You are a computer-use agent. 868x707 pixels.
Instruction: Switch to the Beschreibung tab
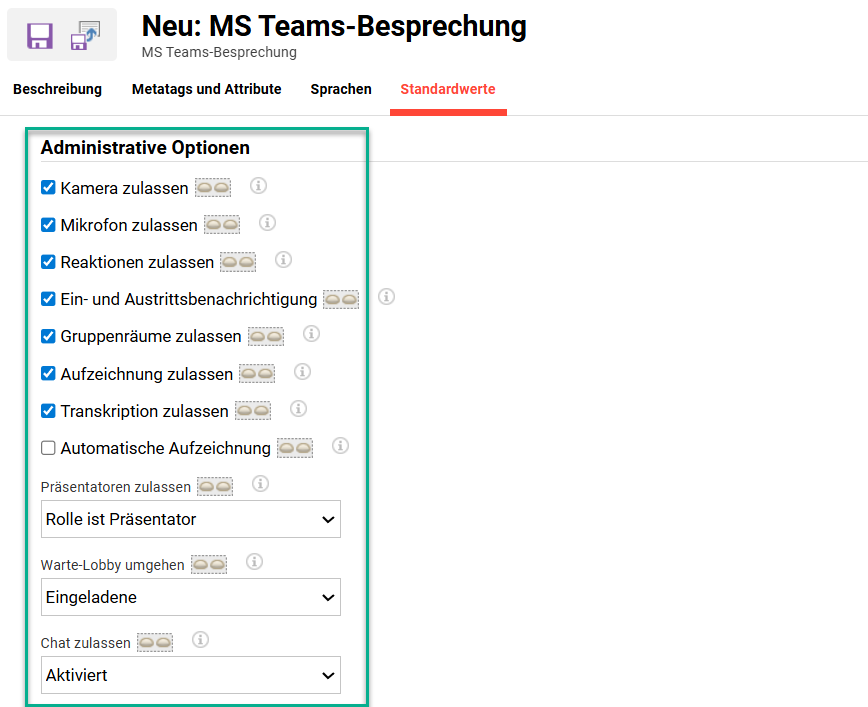pos(57,89)
